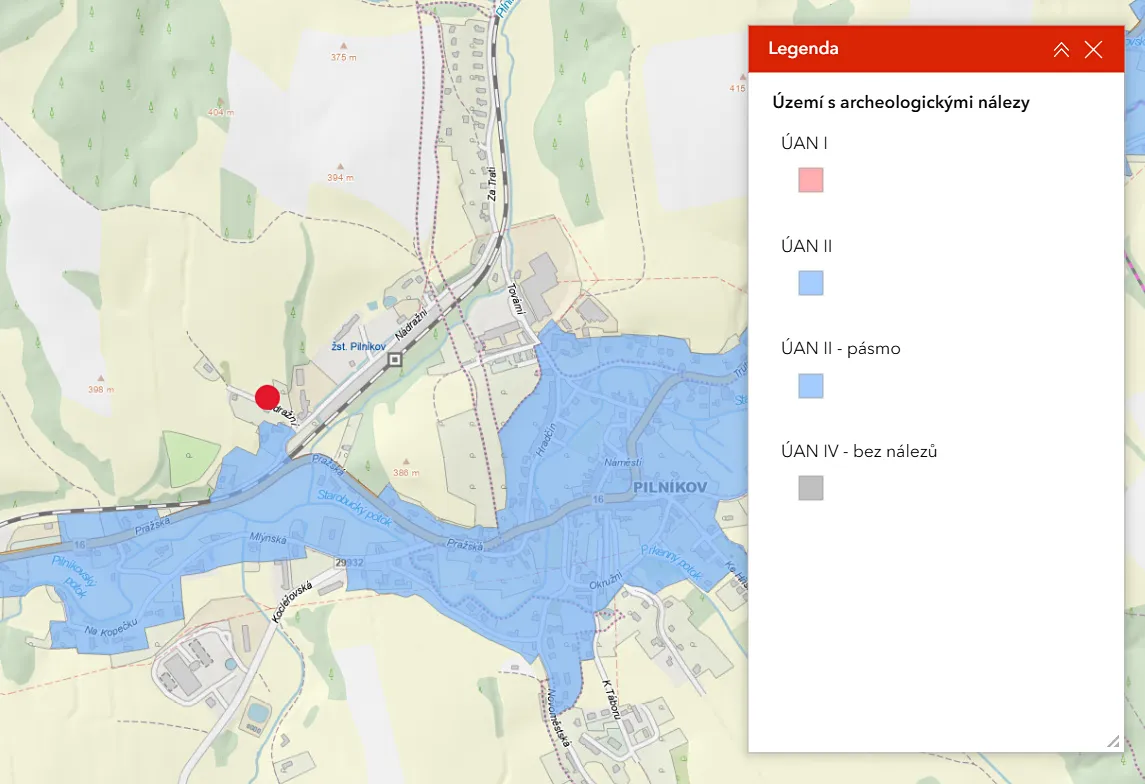Click the red point marker on the map
1145x784 pixels.
pos(267,398)
